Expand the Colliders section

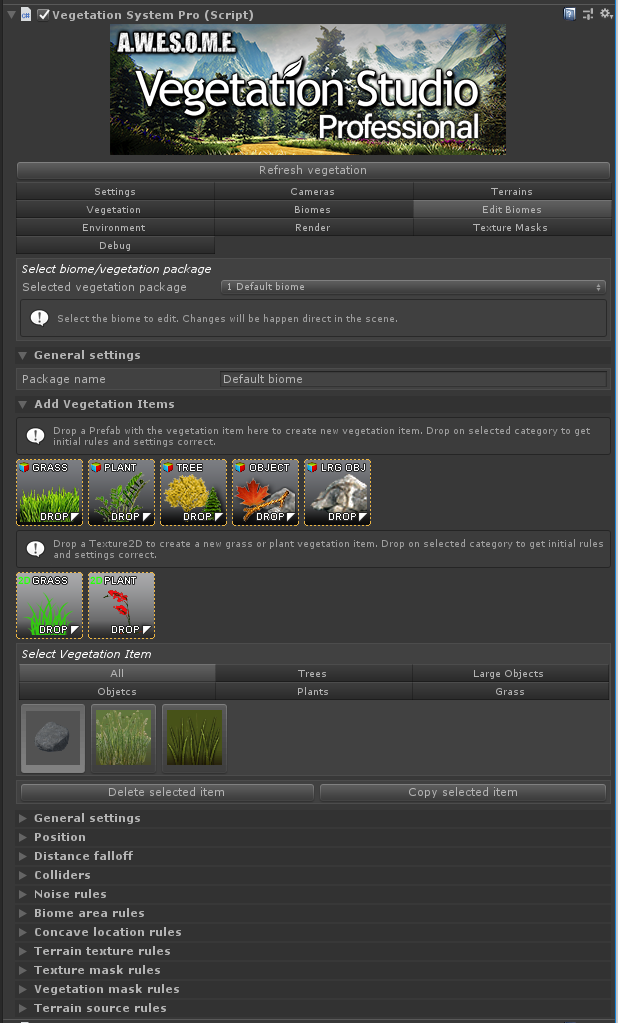tap(23, 875)
